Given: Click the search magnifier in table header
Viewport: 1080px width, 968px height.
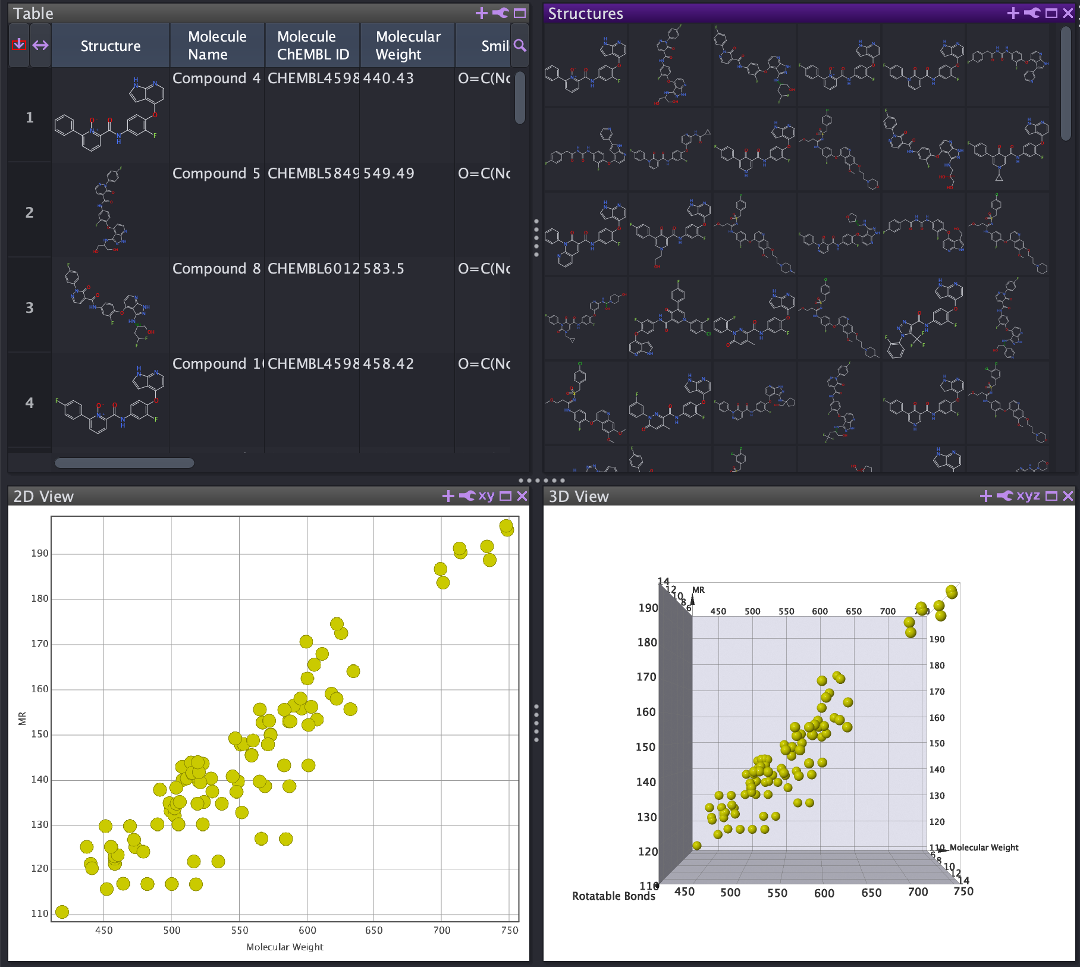Looking at the screenshot, I should (519, 46).
